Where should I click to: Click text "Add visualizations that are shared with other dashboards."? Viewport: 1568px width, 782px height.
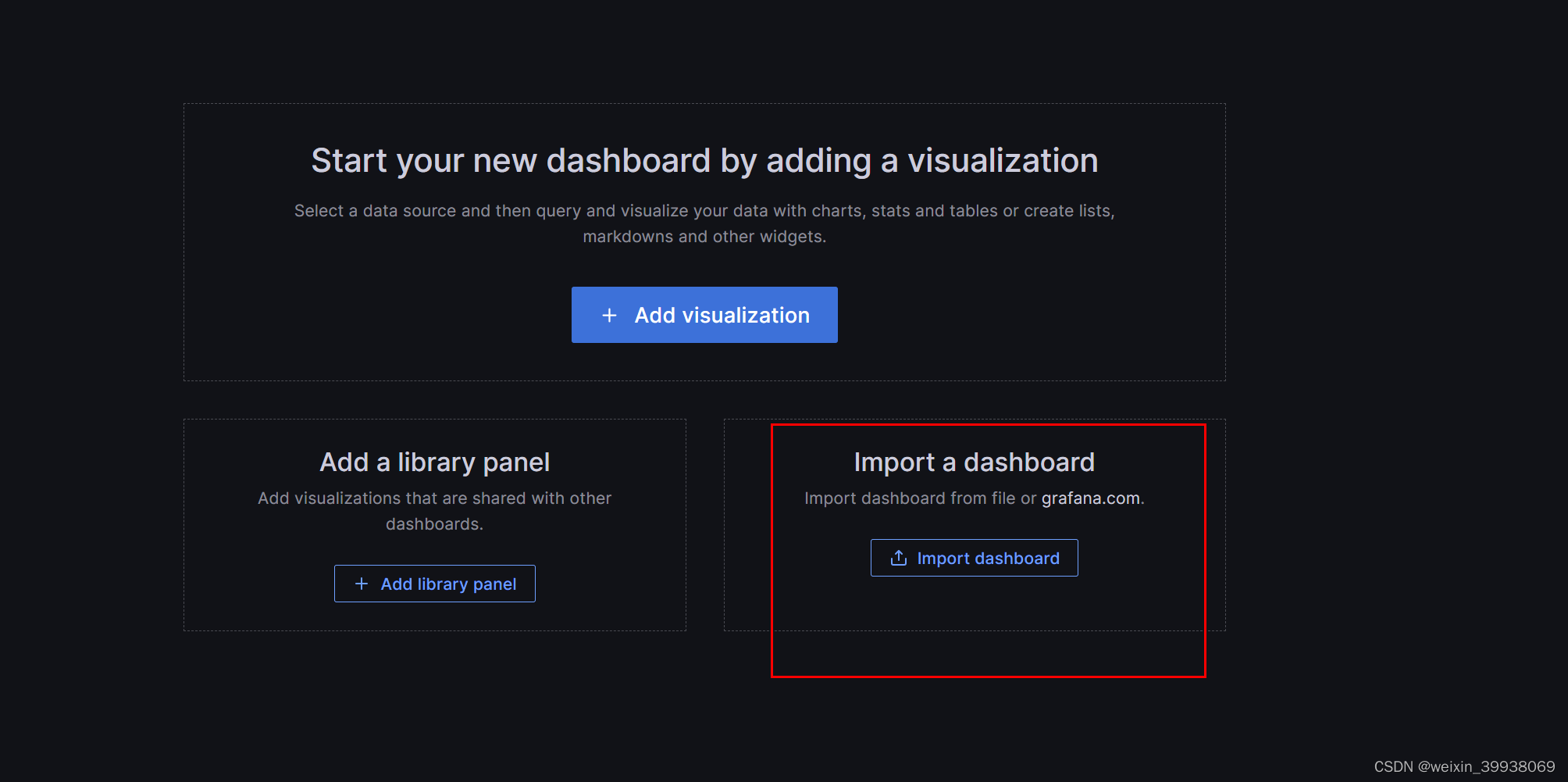coord(435,511)
